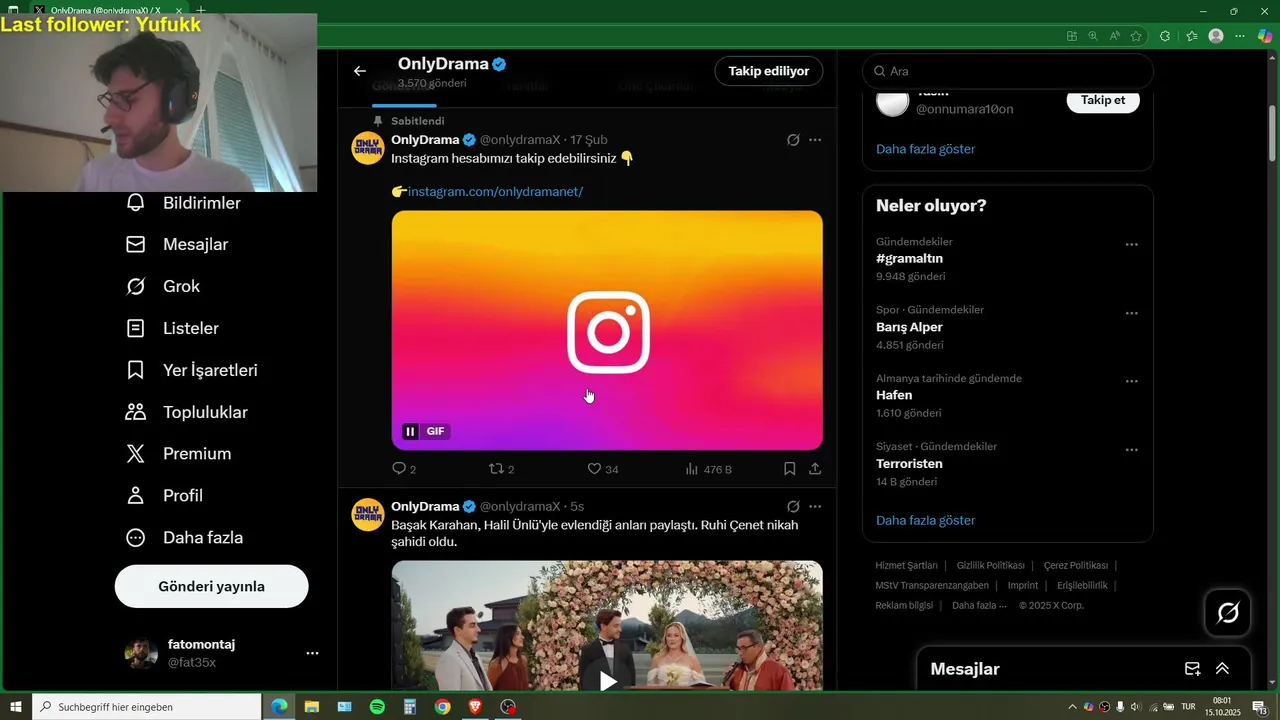The height and width of the screenshot is (720, 1280).
Task: Add page to favorites star
Action: point(1136,36)
